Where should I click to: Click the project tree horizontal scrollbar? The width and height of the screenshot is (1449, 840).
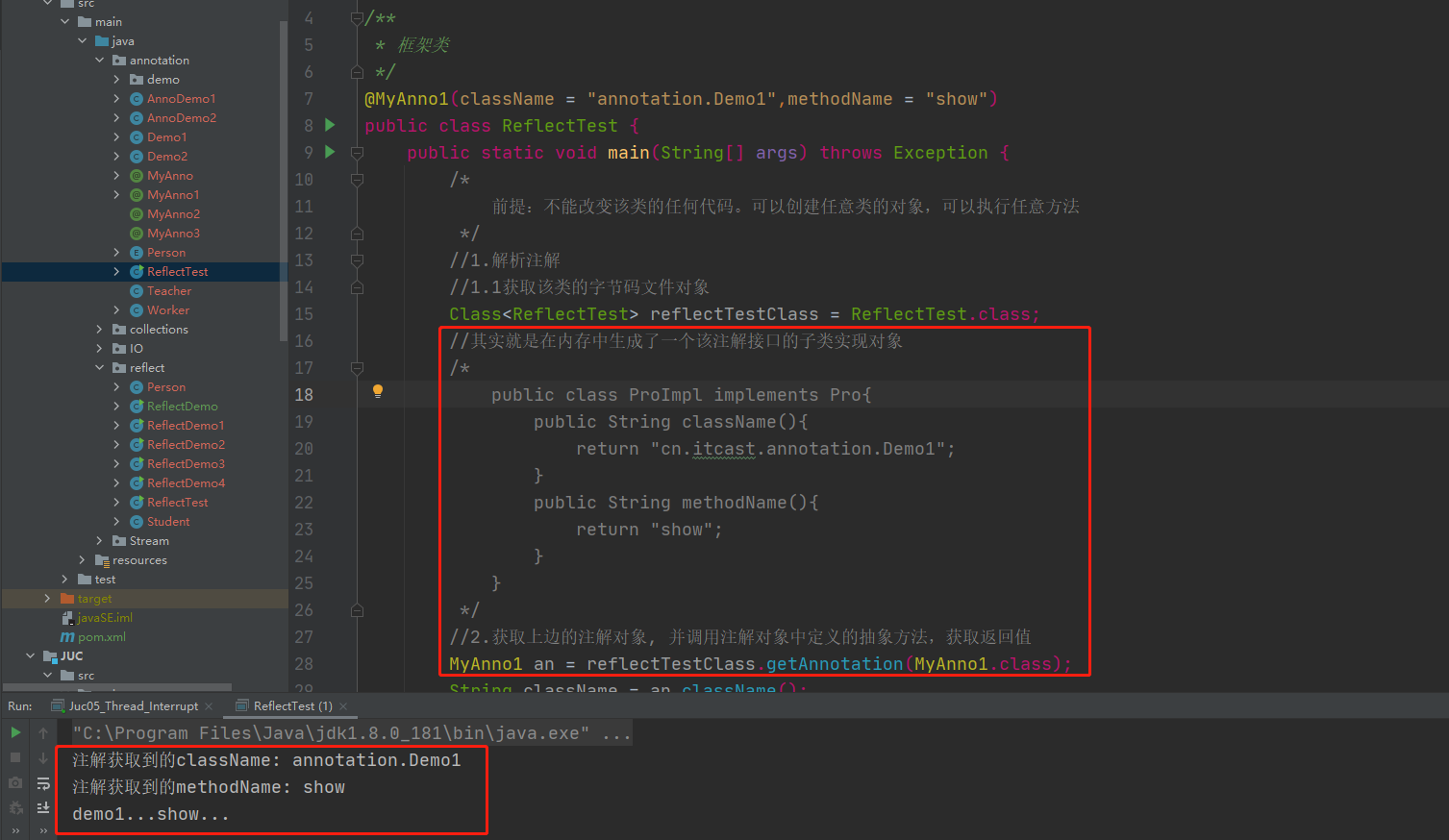tap(117, 687)
